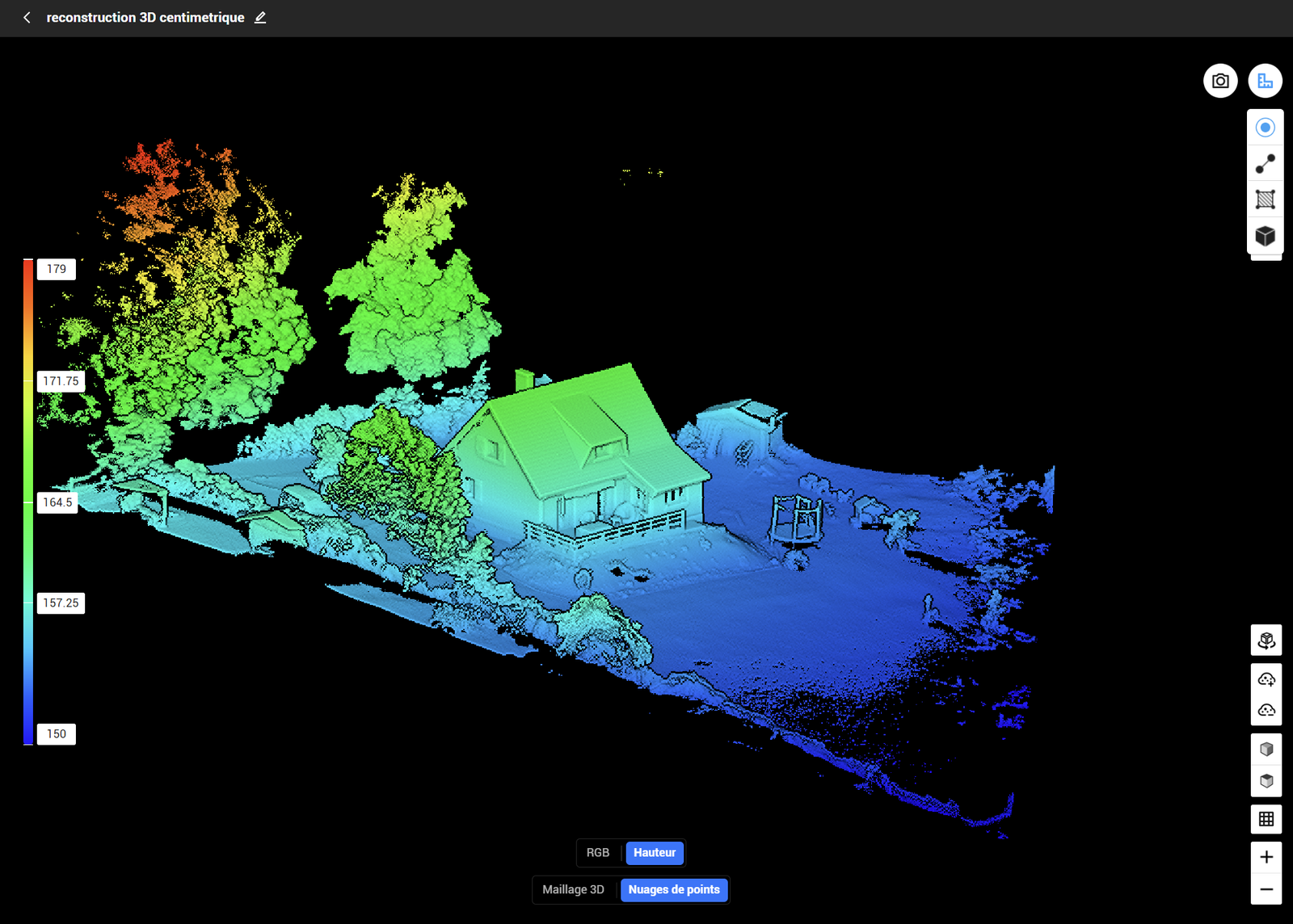Switch to the top-shaded cube view

tap(1266, 781)
